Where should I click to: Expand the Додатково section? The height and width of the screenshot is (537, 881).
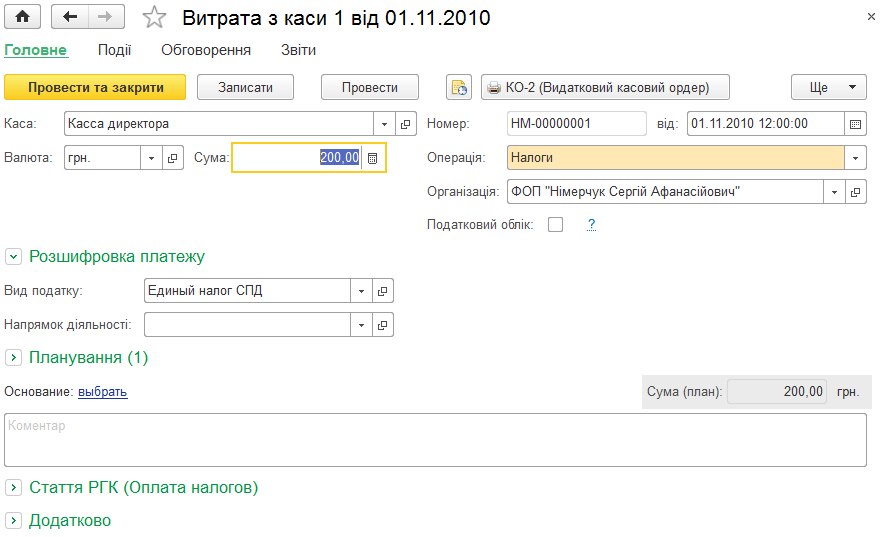(13, 521)
